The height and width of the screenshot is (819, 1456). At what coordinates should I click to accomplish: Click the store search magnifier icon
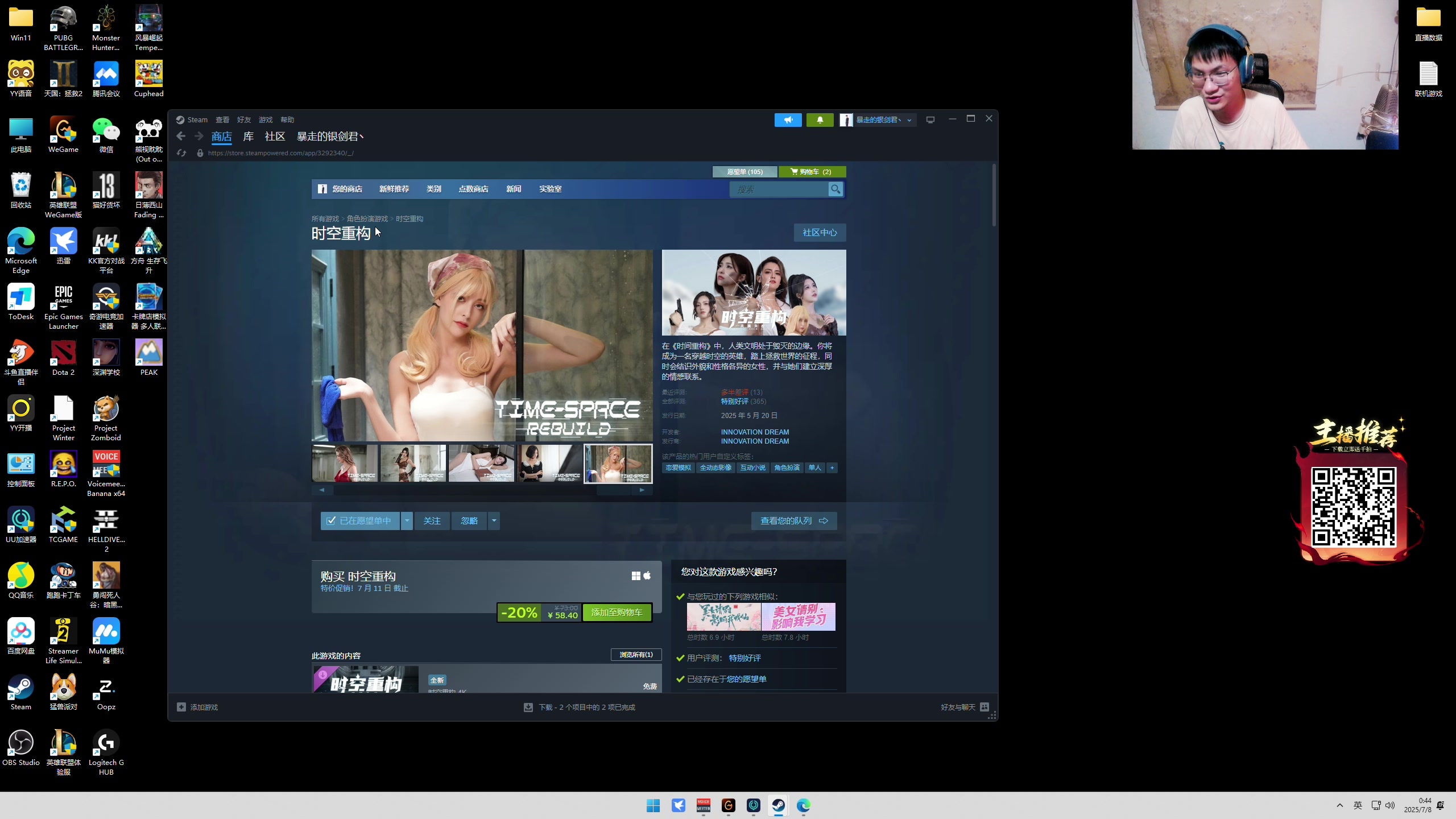coord(835,189)
